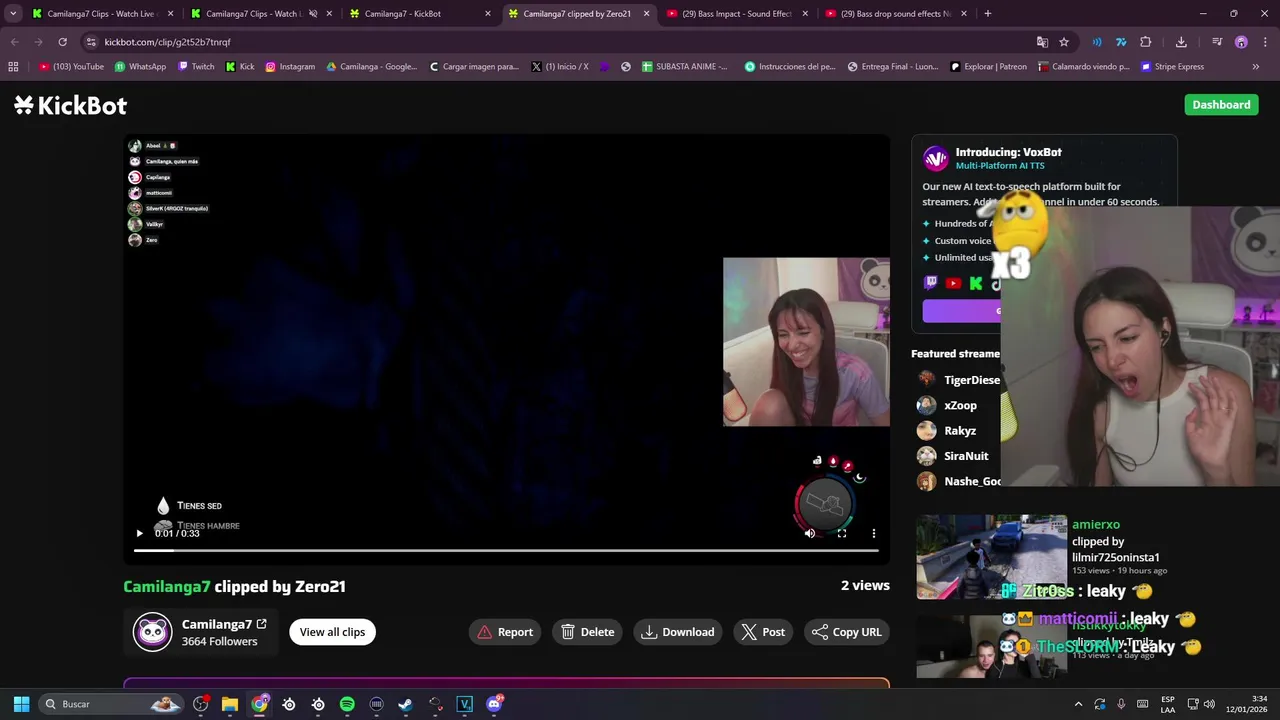Open Discord from taskbar
This screenshot has width=1280, height=720.
coord(494,704)
